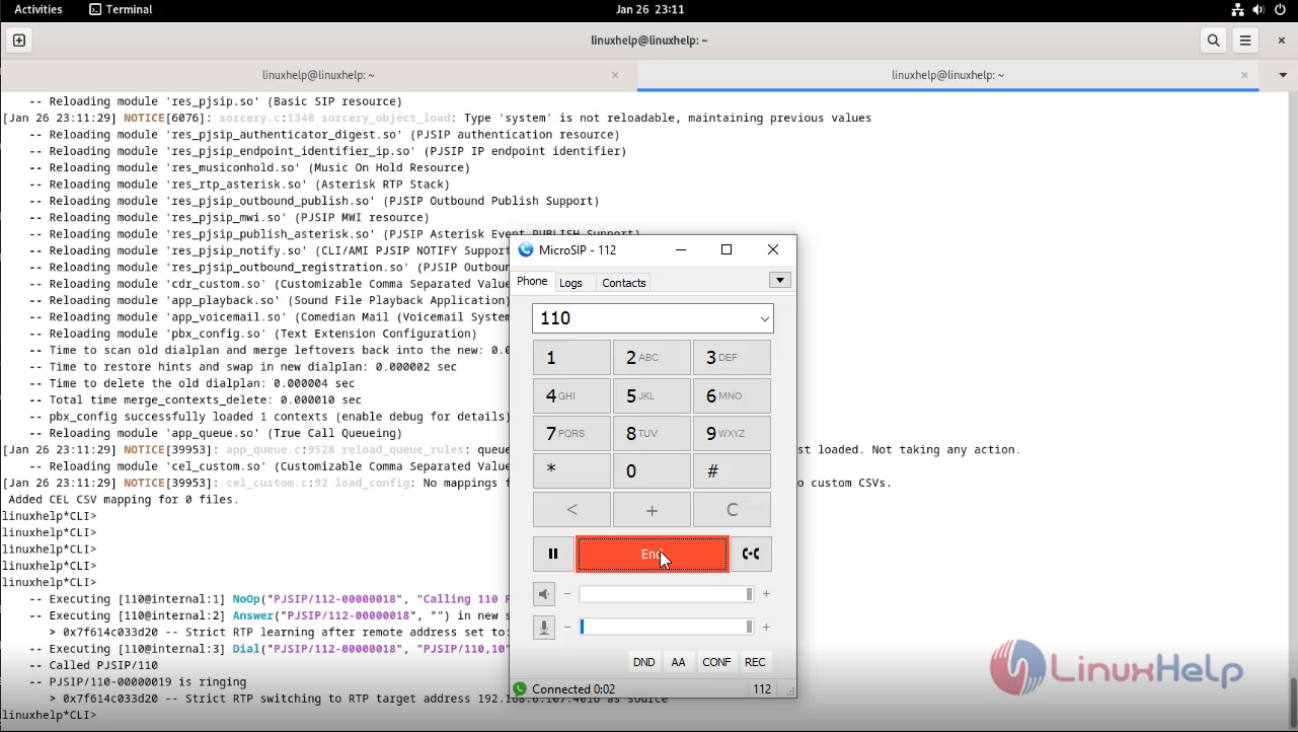Click the End call button in MicroSIP
The height and width of the screenshot is (732, 1298).
[652, 554]
